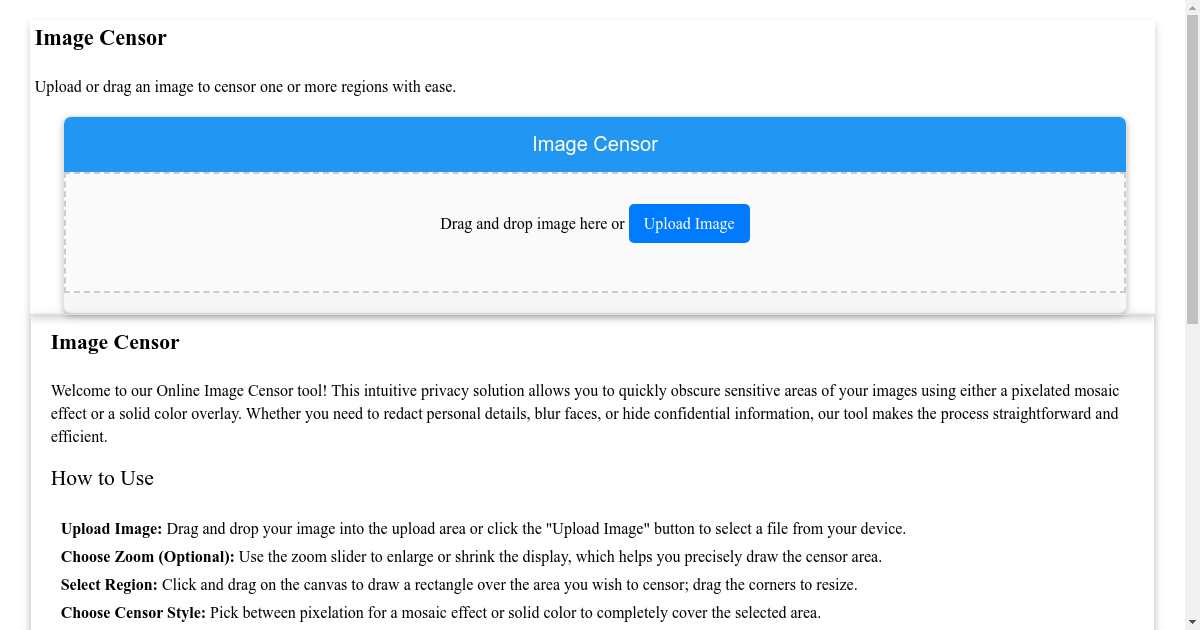This screenshot has width=1200, height=630.
Task: Click the blue Image Censor header bar
Action: pyautogui.click(x=594, y=144)
